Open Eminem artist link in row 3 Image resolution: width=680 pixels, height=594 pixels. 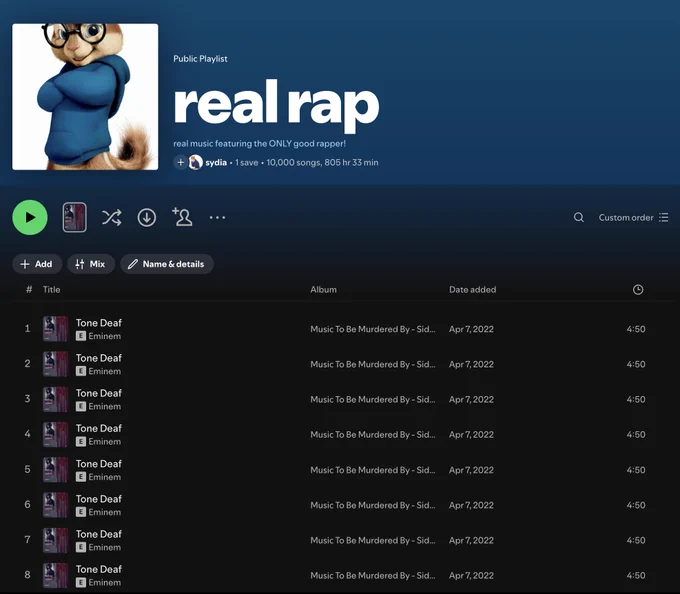[105, 406]
